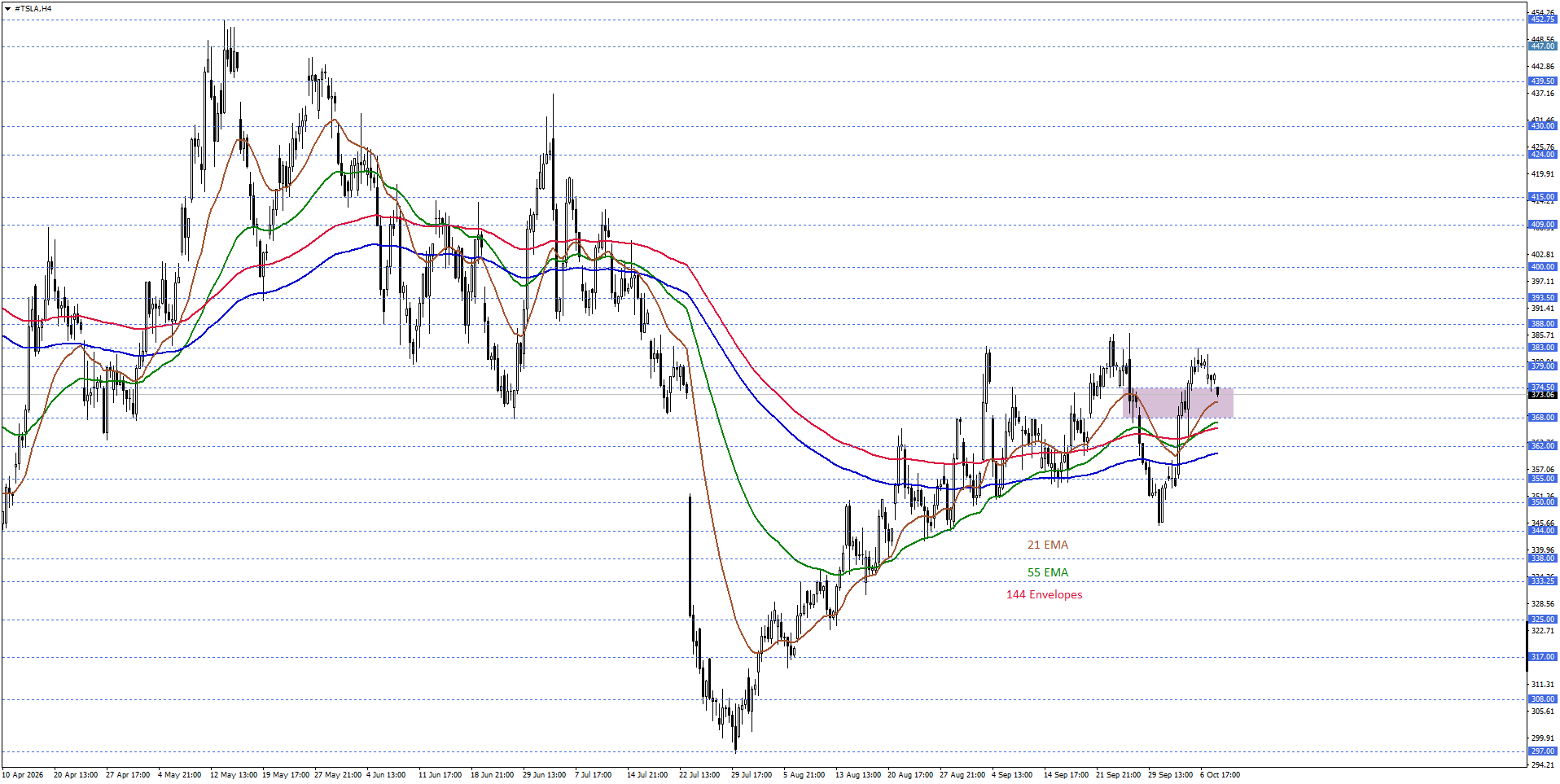The height and width of the screenshot is (784, 1560).
Task: Click the 333.25 price level label
Action: coord(1543,581)
